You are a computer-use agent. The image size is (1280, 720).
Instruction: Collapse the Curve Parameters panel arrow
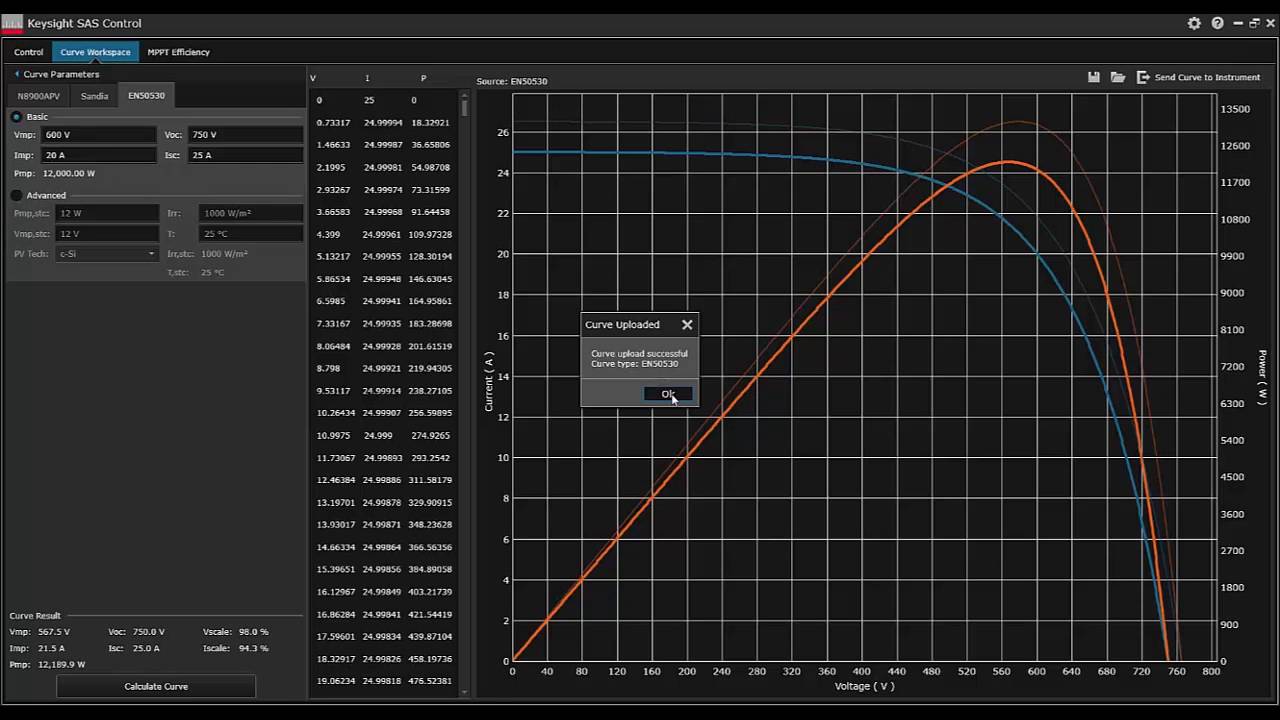pos(17,74)
